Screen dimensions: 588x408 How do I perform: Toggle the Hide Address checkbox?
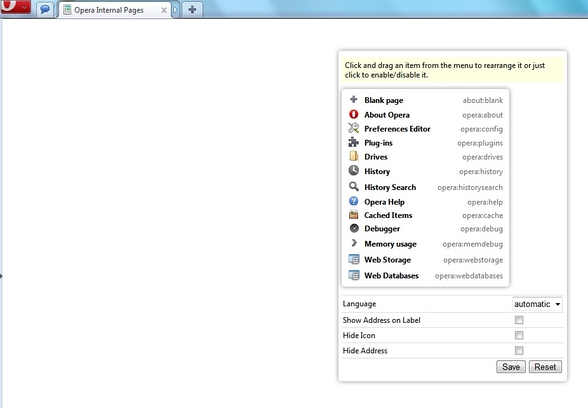pos(519,350)
